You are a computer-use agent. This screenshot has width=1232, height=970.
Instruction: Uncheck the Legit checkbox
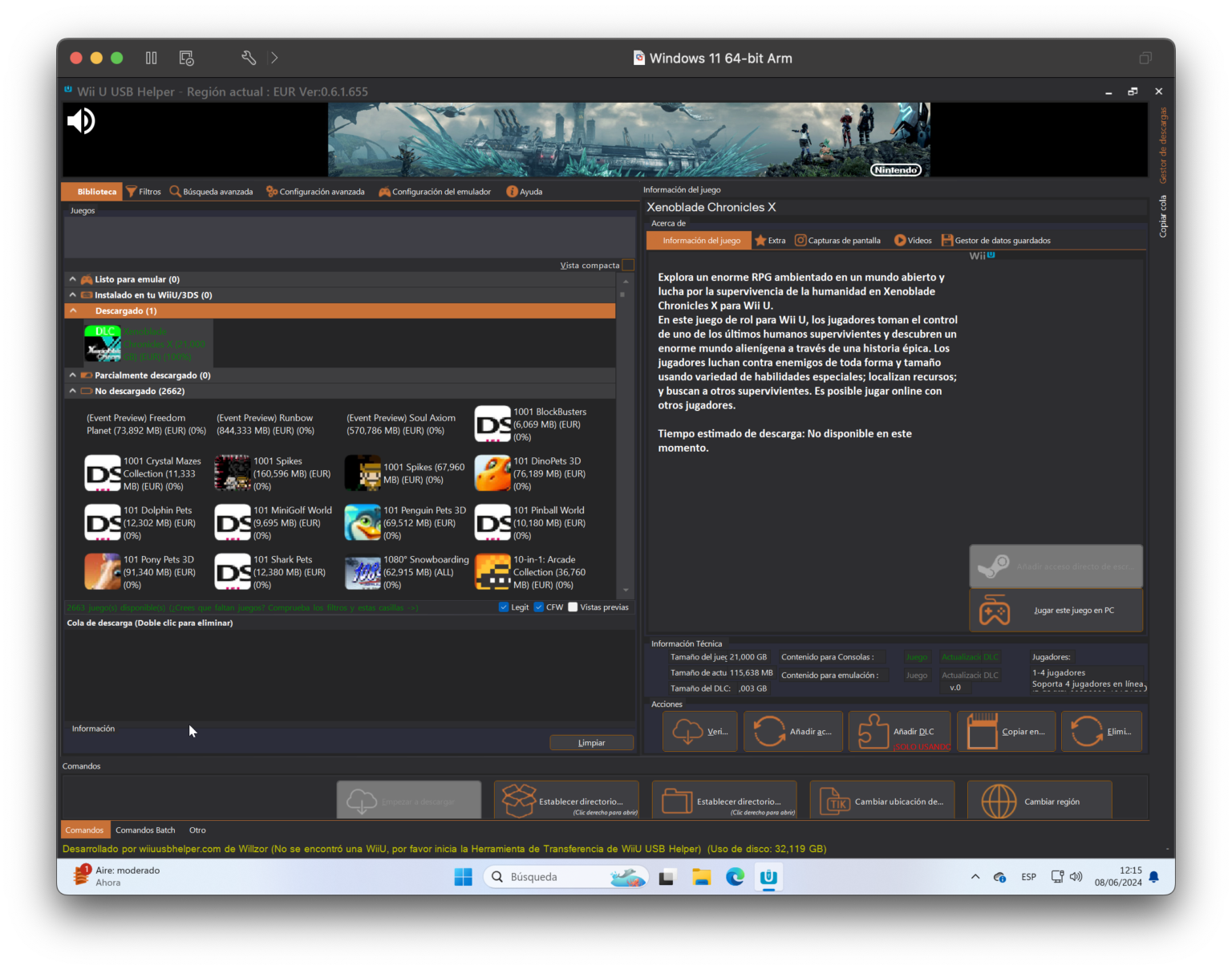coord(504,607)
